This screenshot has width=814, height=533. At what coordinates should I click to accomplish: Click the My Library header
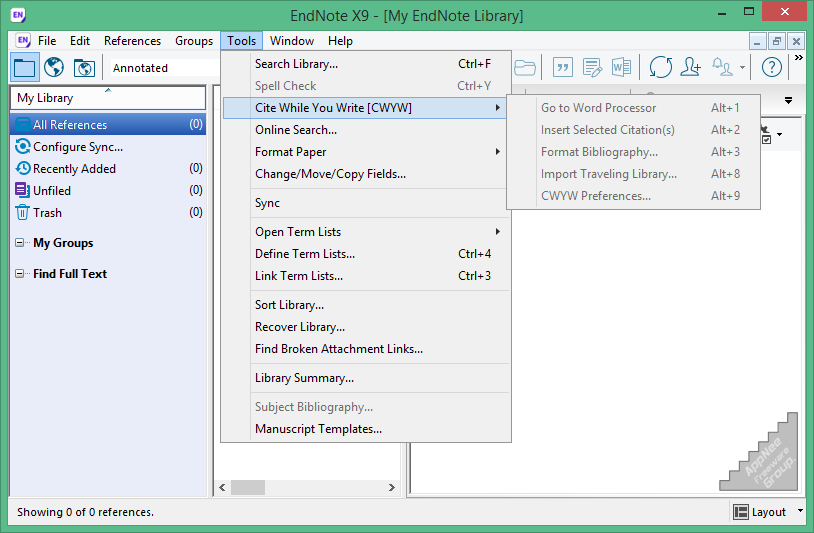(x=108, y=98)
